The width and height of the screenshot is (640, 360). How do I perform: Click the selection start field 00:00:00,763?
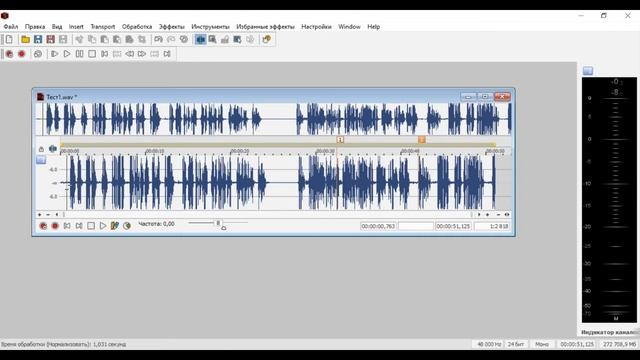coord(378,226)
